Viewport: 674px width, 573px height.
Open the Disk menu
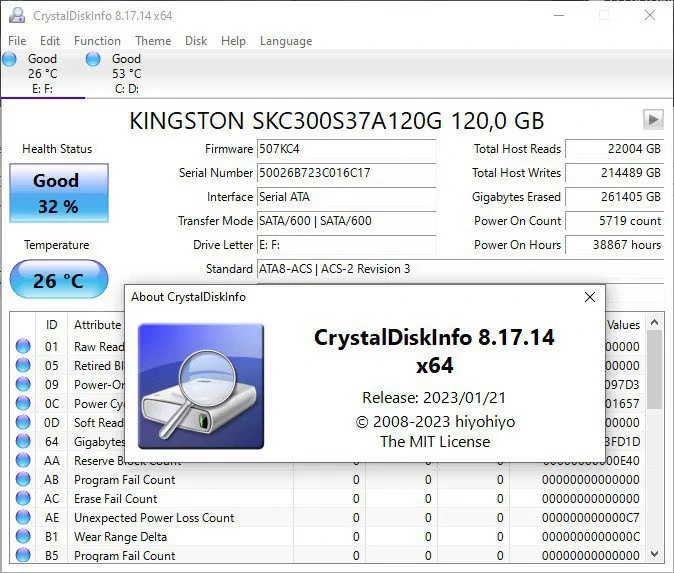click(196, 41)
